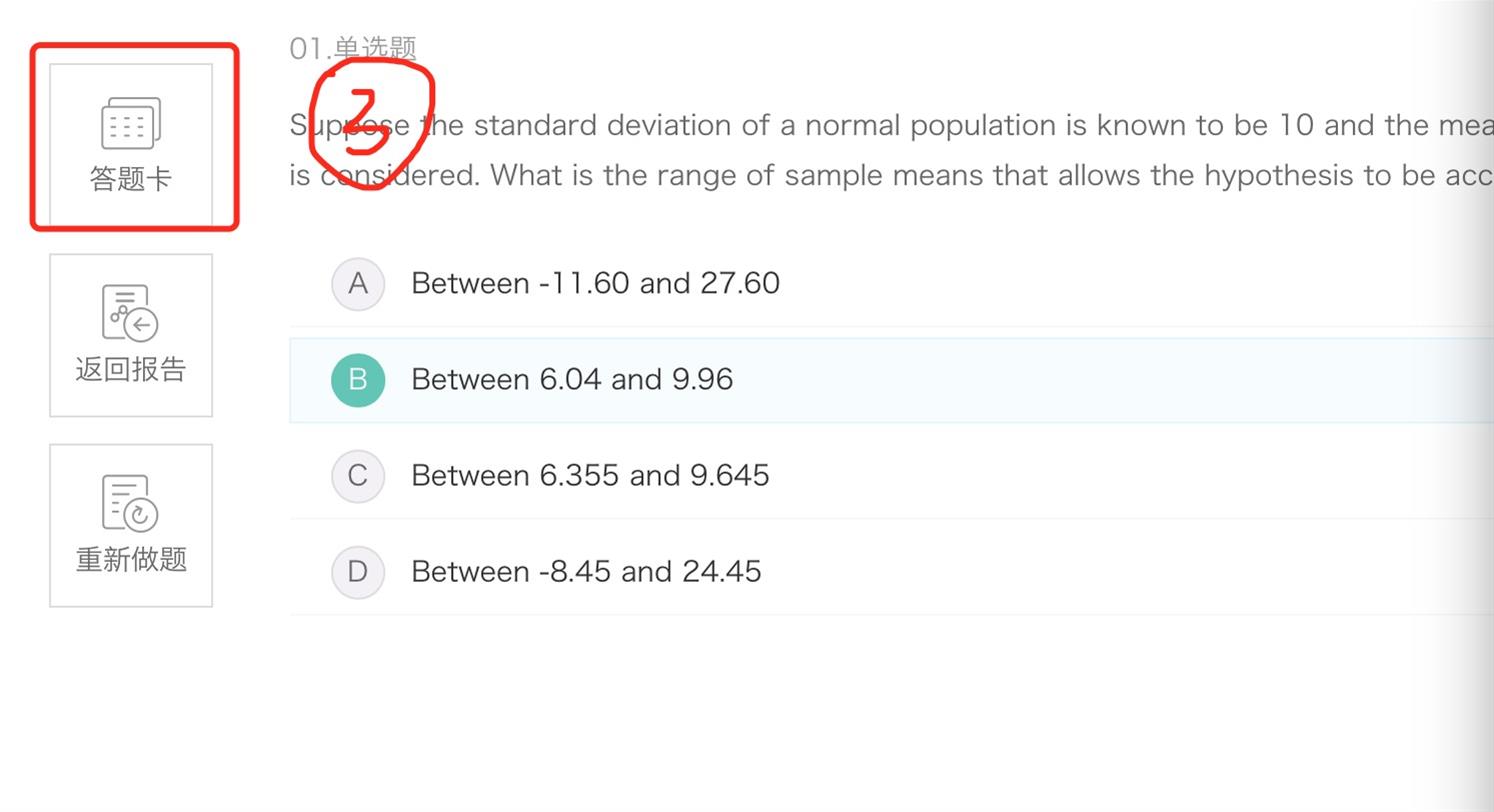
Task: Choose answer Between -11.60 and 27.60
Action: click(595, 283)
